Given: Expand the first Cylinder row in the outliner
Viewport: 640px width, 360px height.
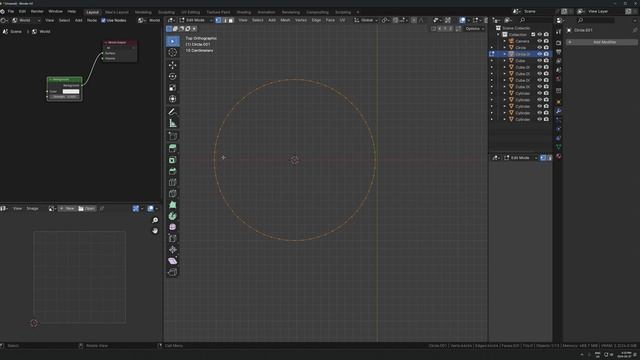Looking at the screenshot, I should [504, 93].
